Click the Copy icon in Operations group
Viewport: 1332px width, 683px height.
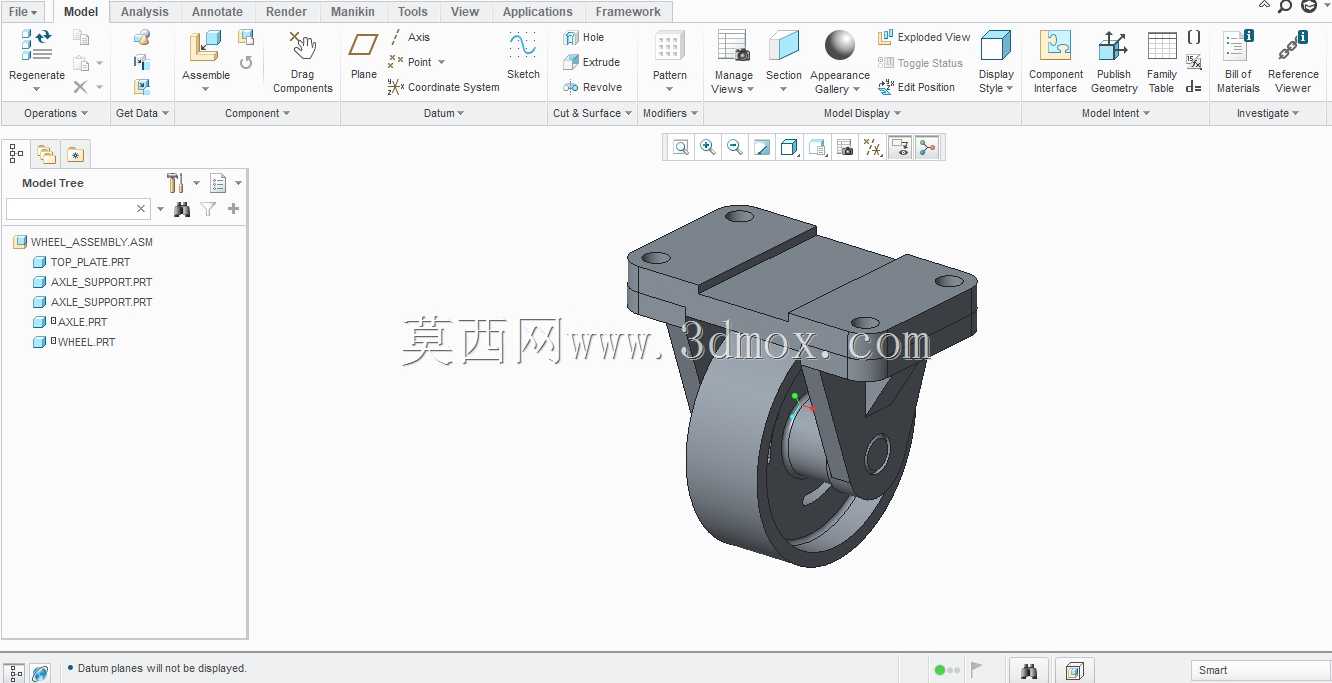point(82,38)
